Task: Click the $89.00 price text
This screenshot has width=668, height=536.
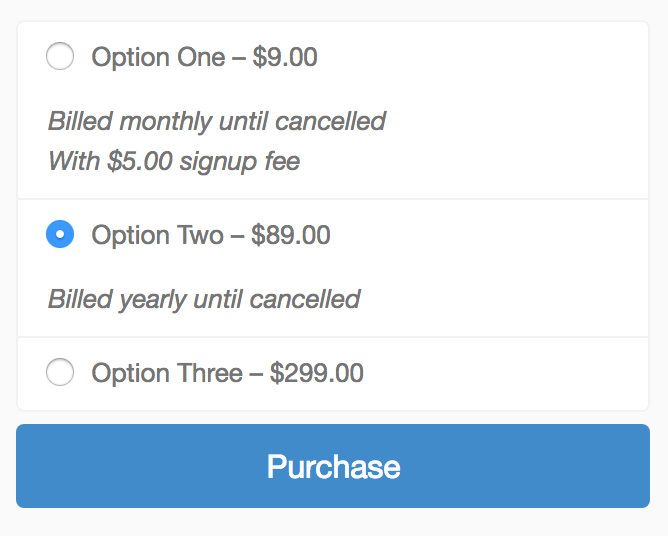Action: (x=291, y=235)
